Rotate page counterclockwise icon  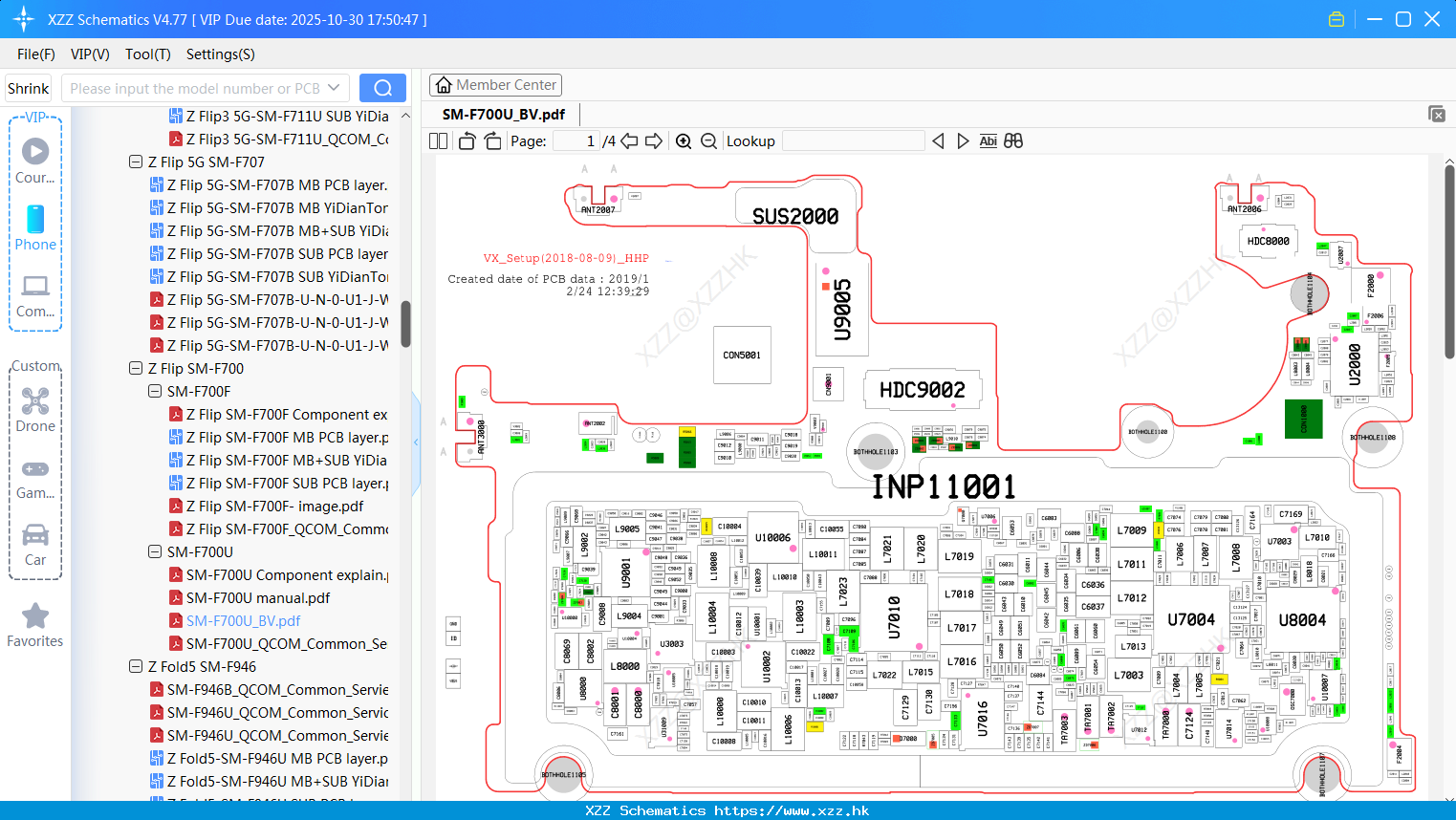(x=467, y=140)
